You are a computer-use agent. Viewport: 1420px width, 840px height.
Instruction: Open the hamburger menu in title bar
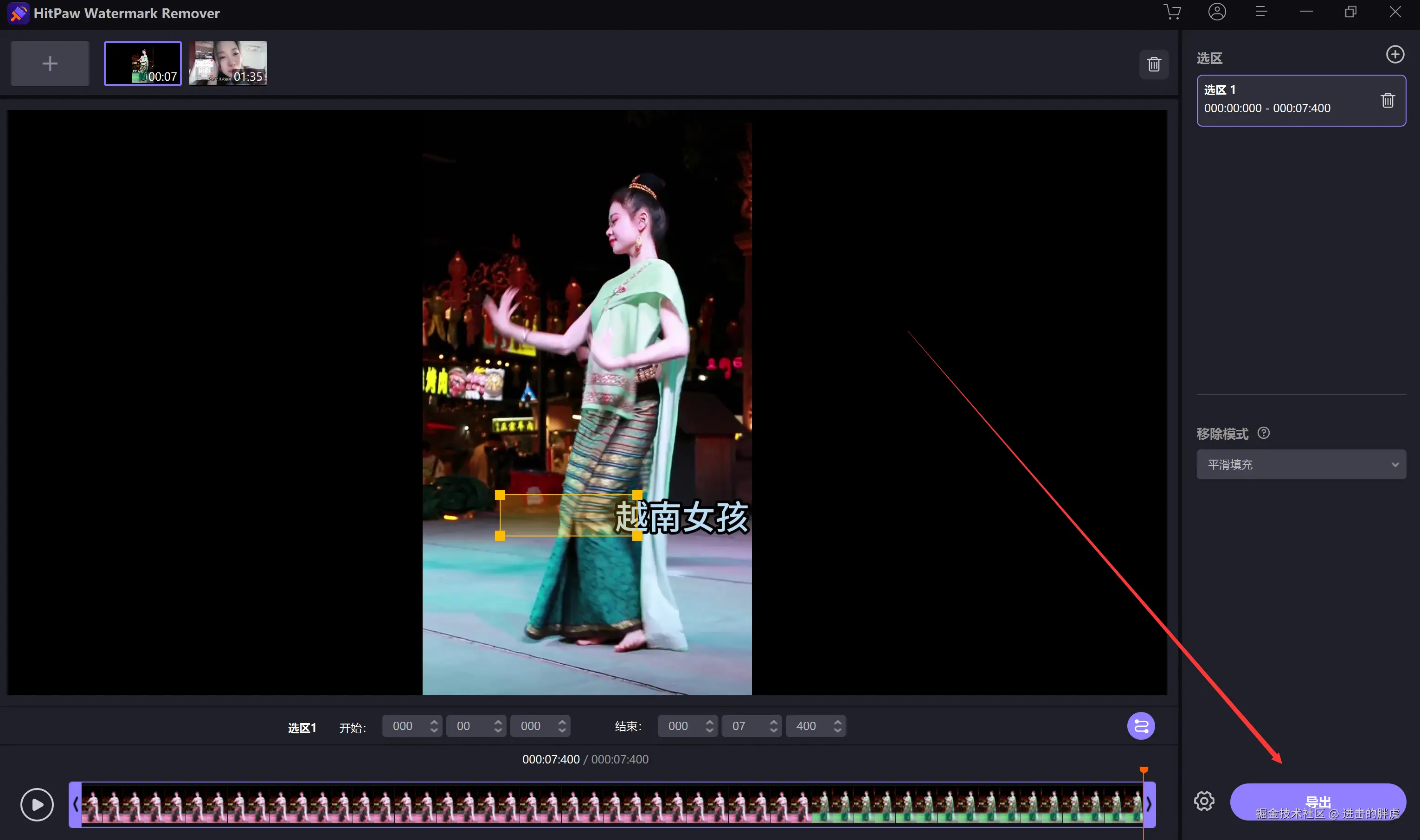point(1261,12)
